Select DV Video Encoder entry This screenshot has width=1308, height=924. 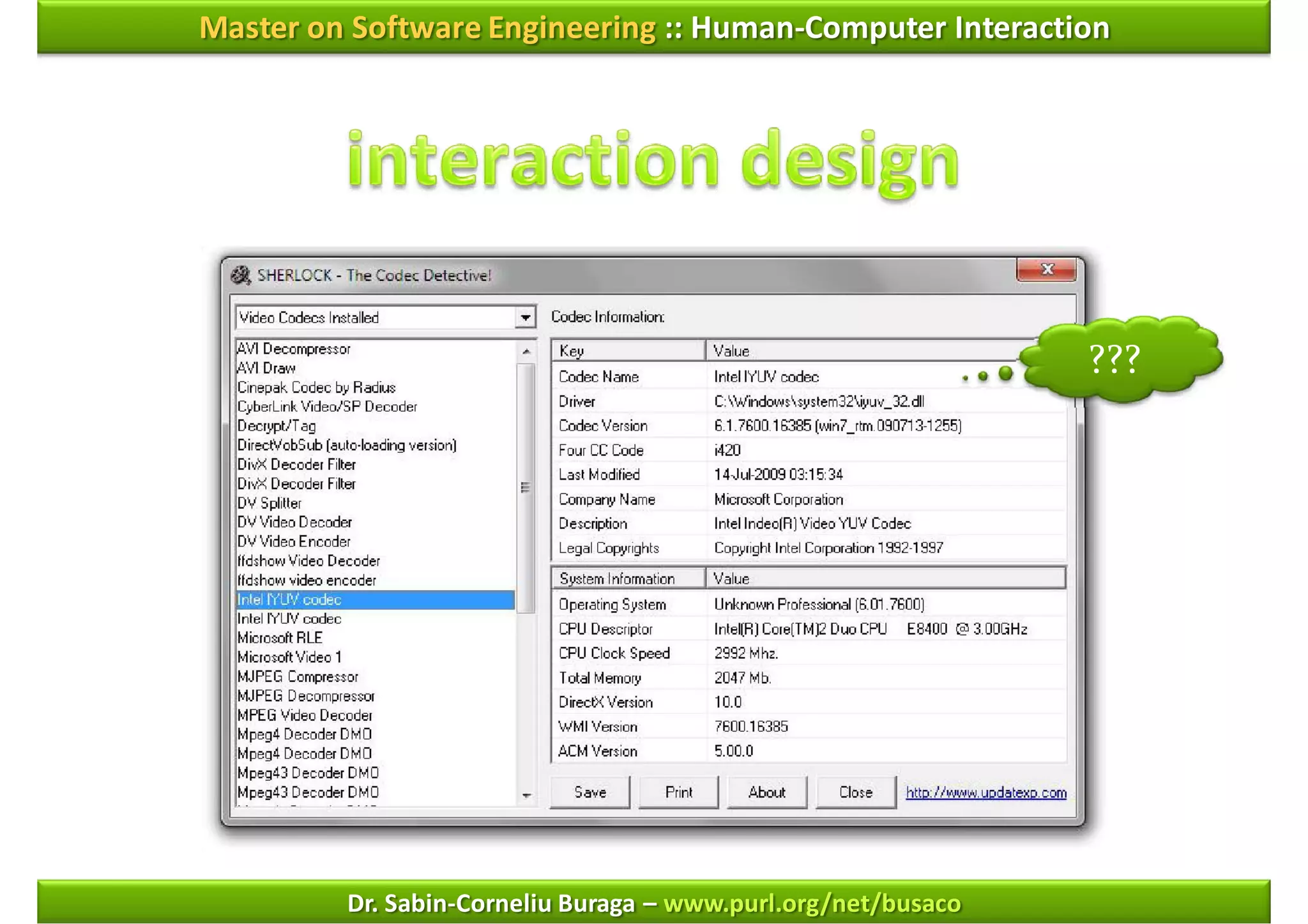tap(376, 542)
